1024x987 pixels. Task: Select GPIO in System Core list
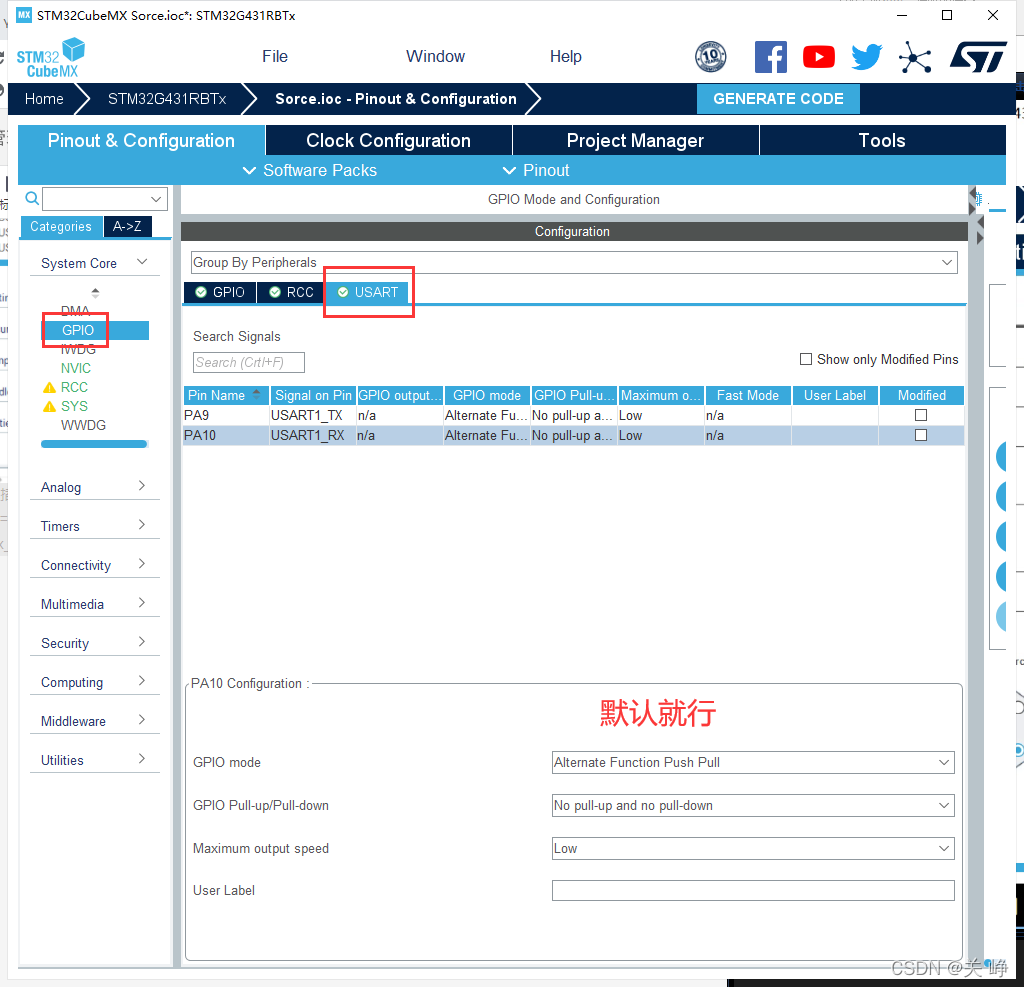coord(95,331)
